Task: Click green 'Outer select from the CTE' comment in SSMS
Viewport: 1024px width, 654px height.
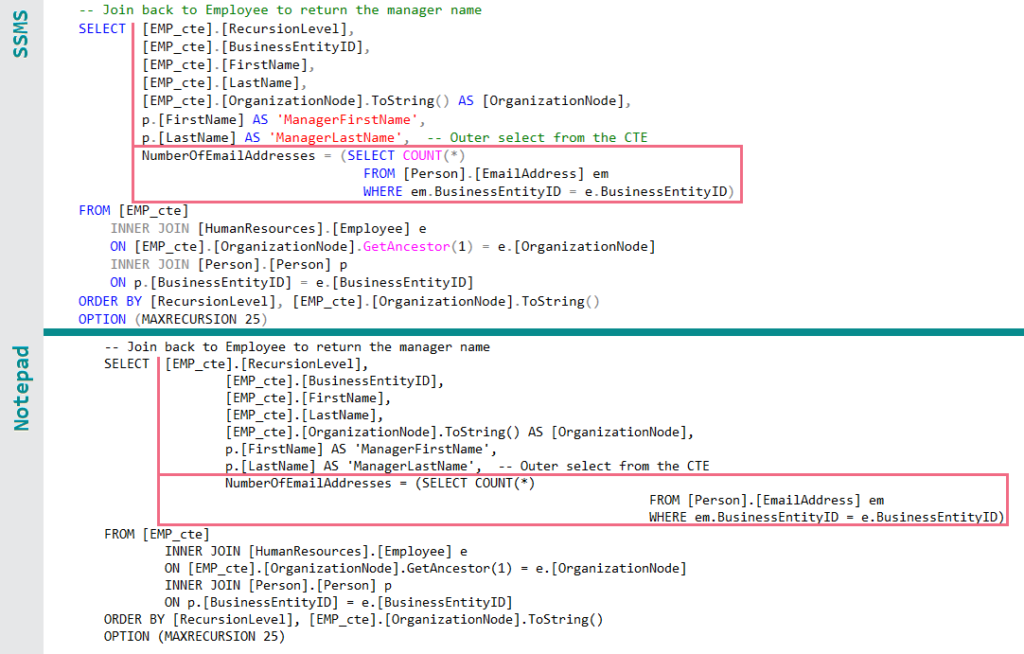Action: [x=537, y=138]
